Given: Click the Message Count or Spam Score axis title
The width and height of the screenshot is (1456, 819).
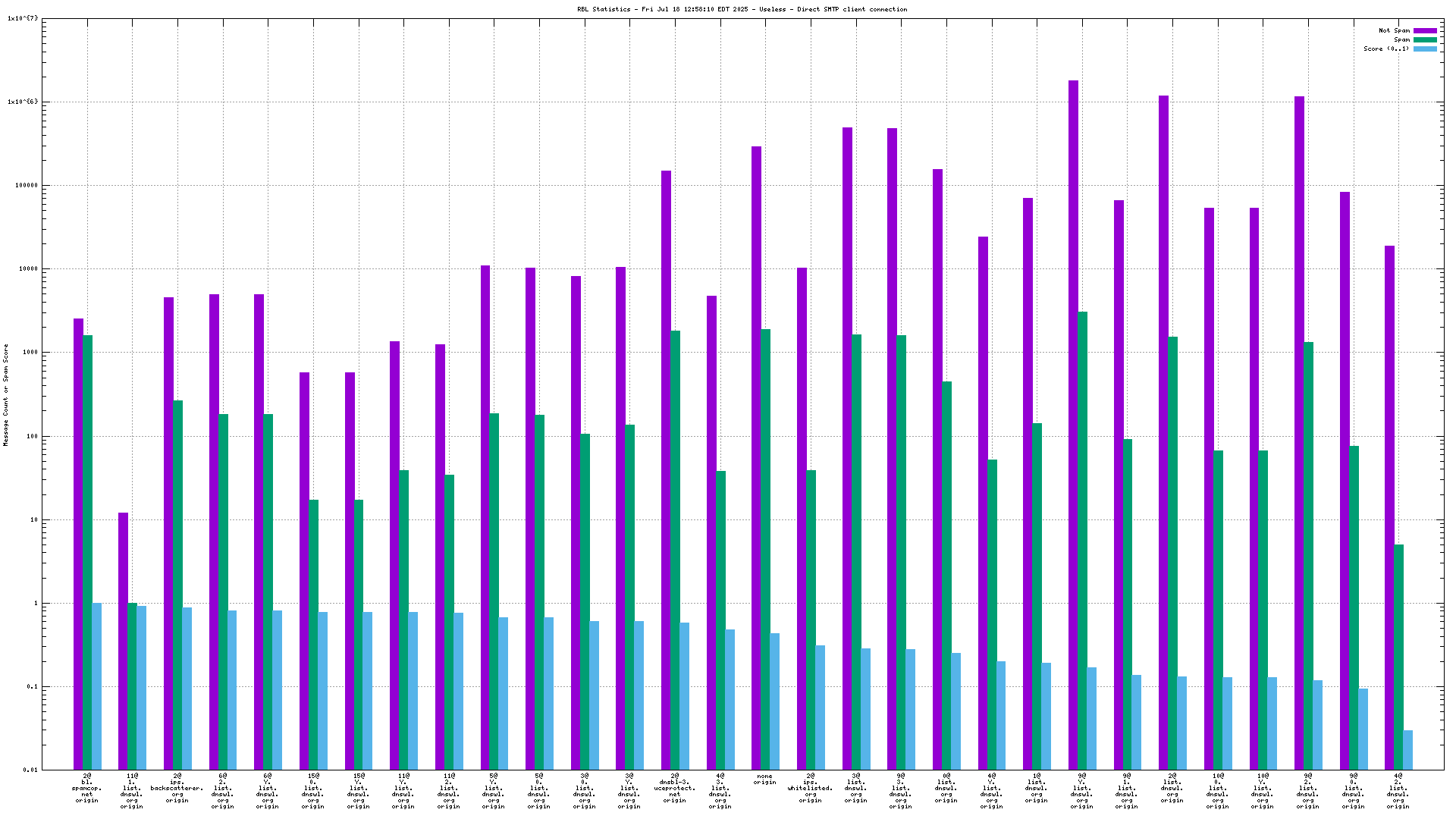Looking at the screenshot, I should 6,394.
